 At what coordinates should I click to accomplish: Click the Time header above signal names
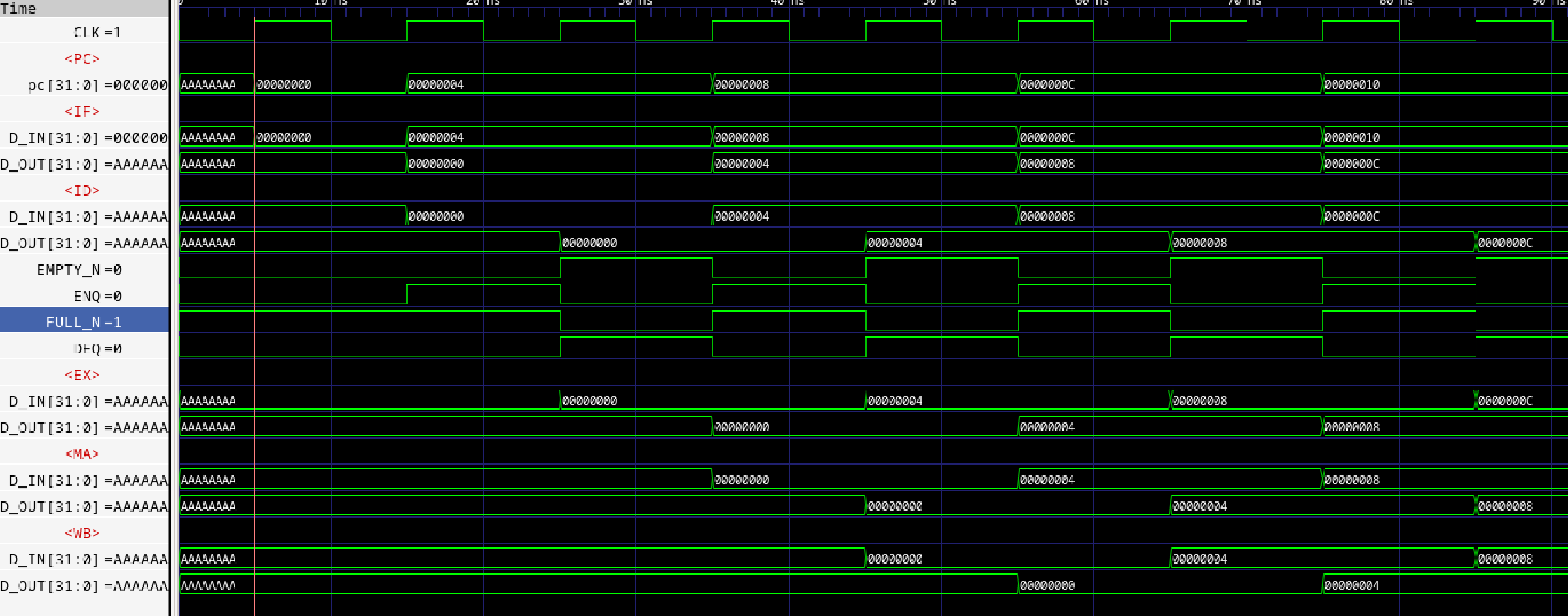pyautogui.click(x=18, y=9)
